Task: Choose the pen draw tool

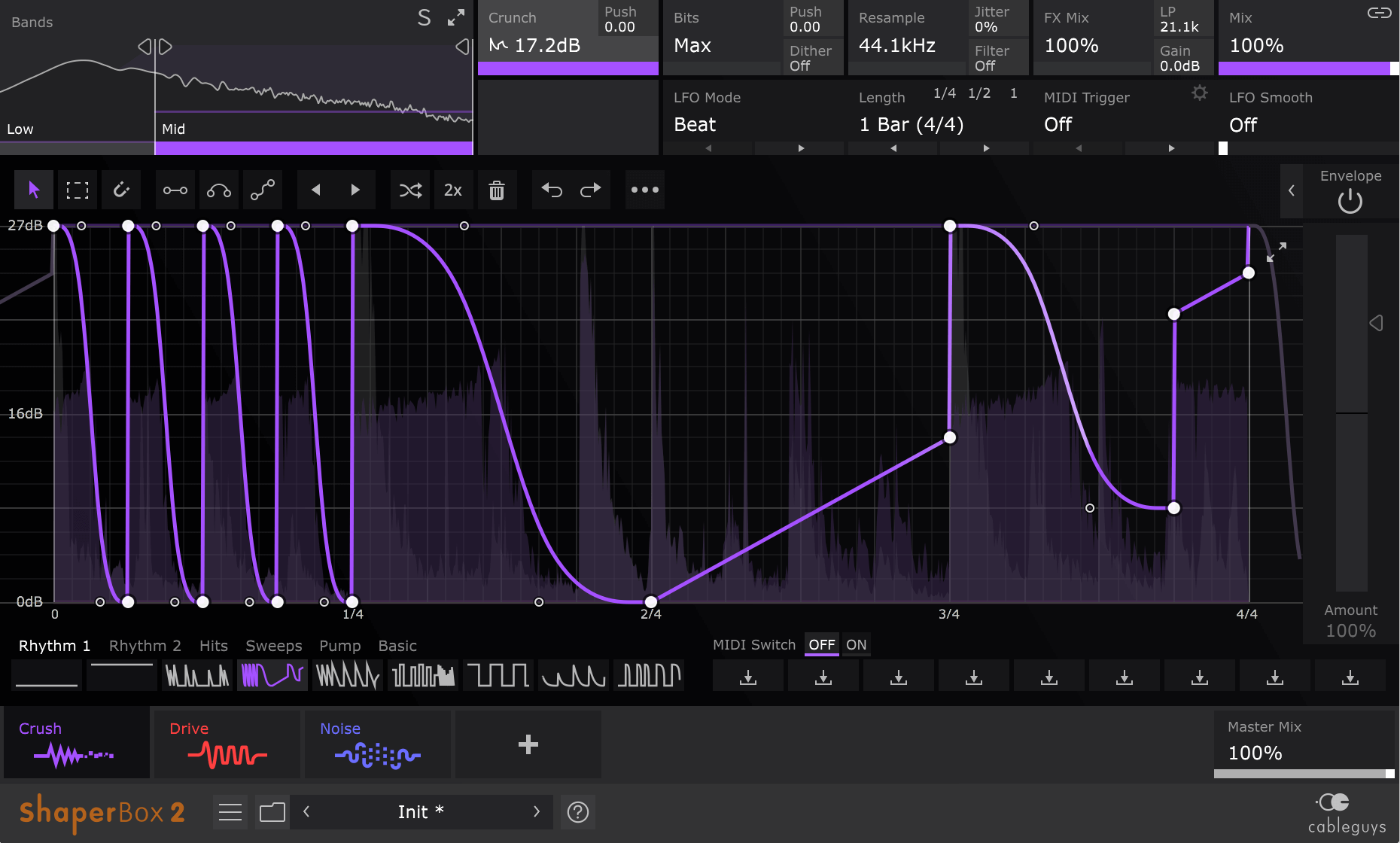Action: [x=121, y=190]
